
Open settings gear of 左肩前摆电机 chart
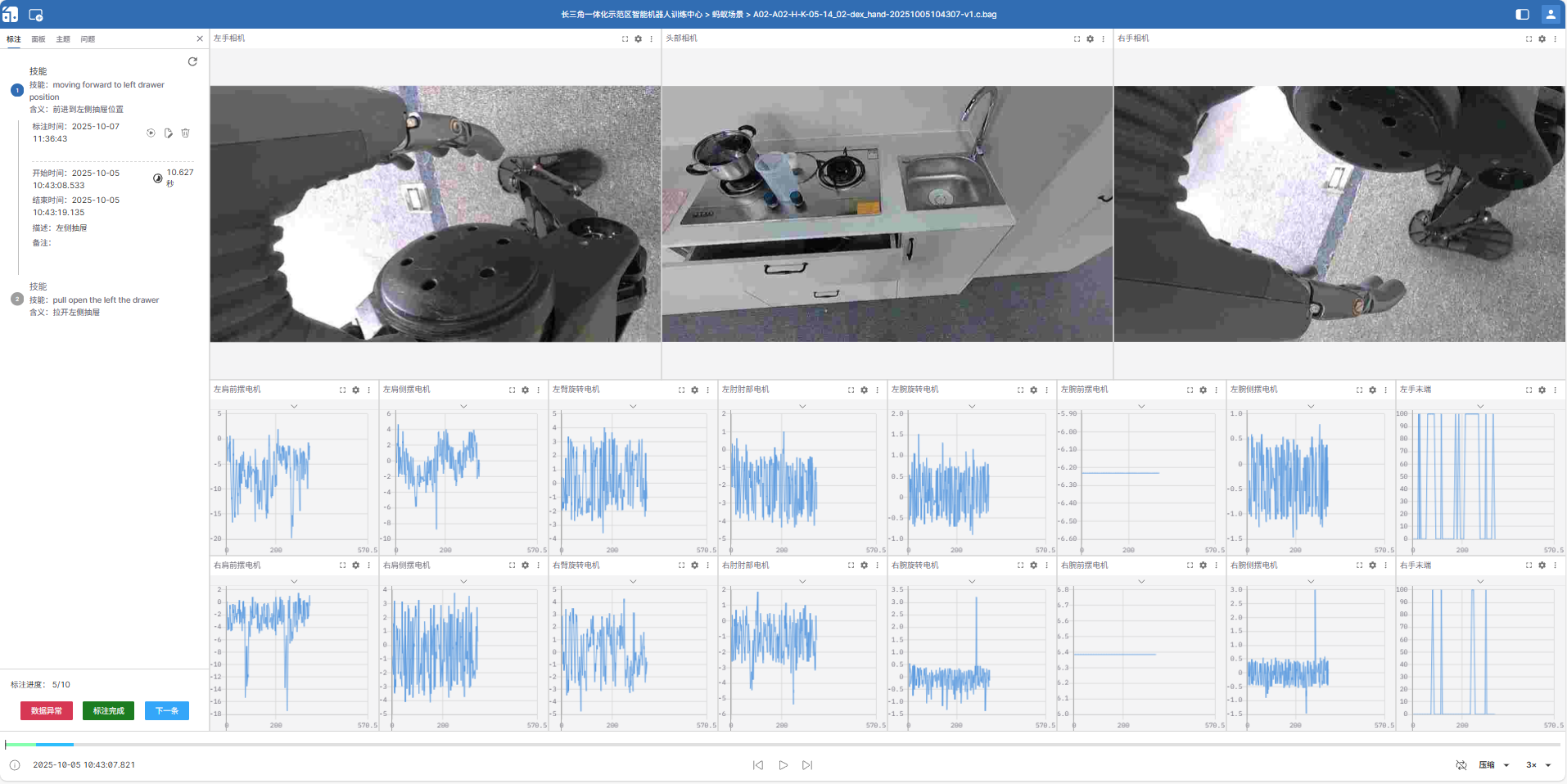(355, 390)
